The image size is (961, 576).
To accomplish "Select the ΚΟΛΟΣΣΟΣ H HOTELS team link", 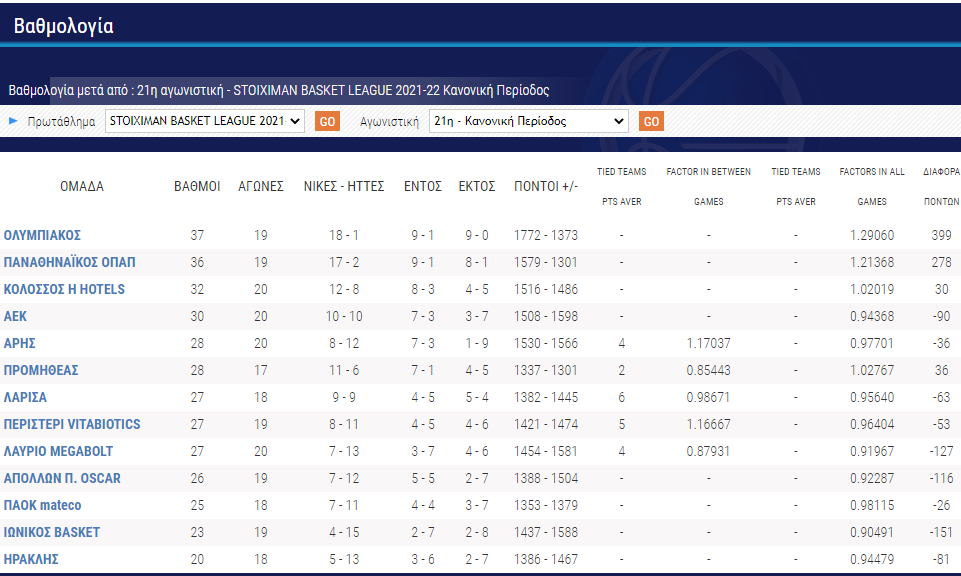I will click(64, 289).
